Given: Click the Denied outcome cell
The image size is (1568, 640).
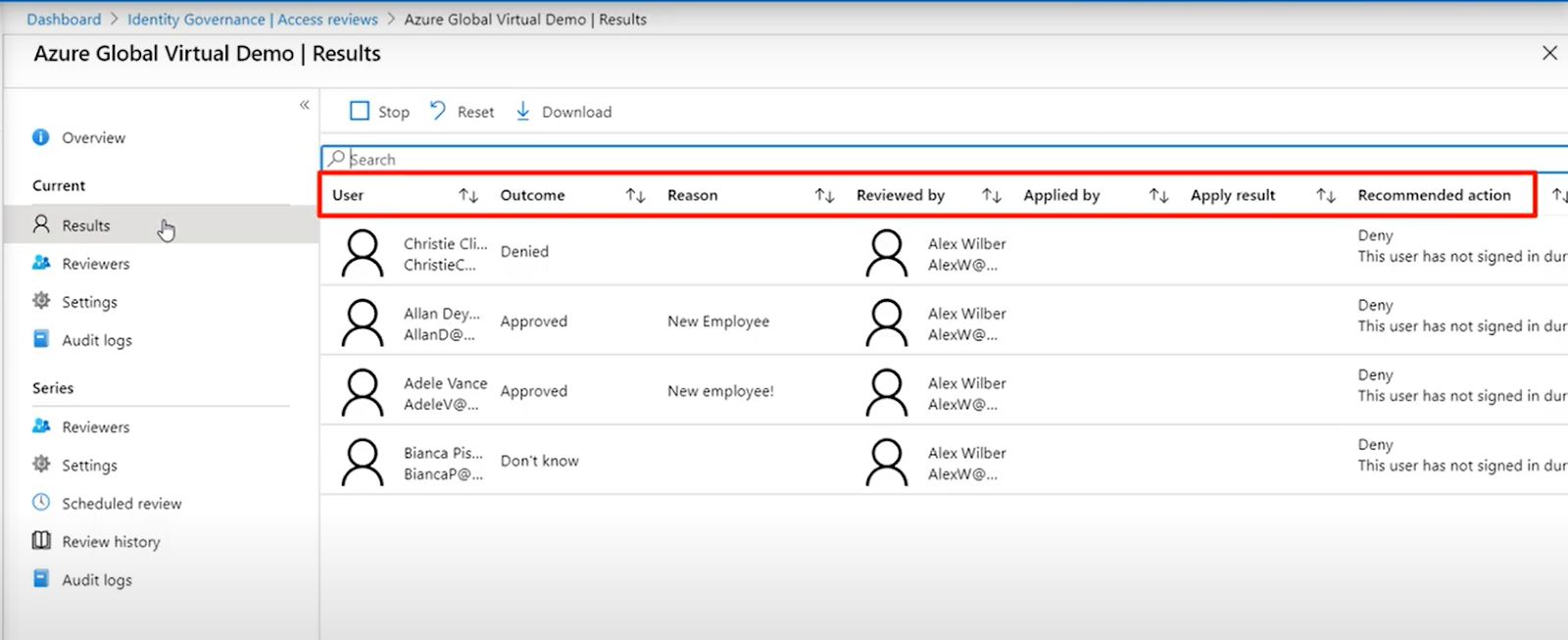Looking at the screenshot, I should pos(524,252).
